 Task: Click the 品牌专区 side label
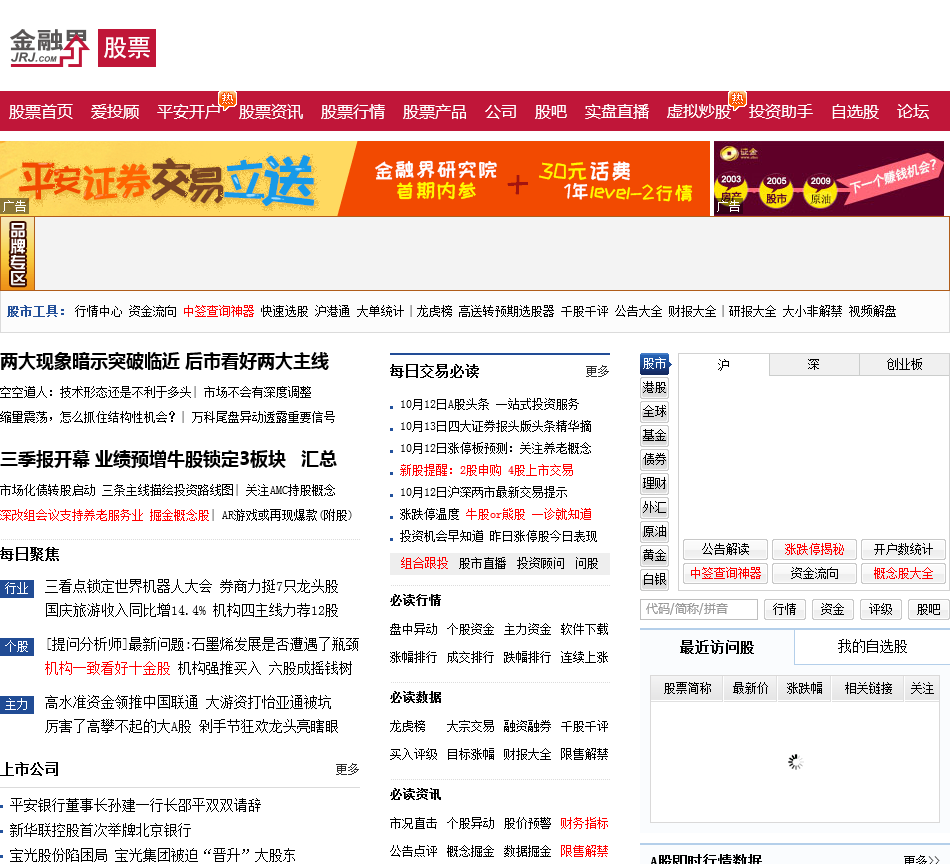(18, 253)
